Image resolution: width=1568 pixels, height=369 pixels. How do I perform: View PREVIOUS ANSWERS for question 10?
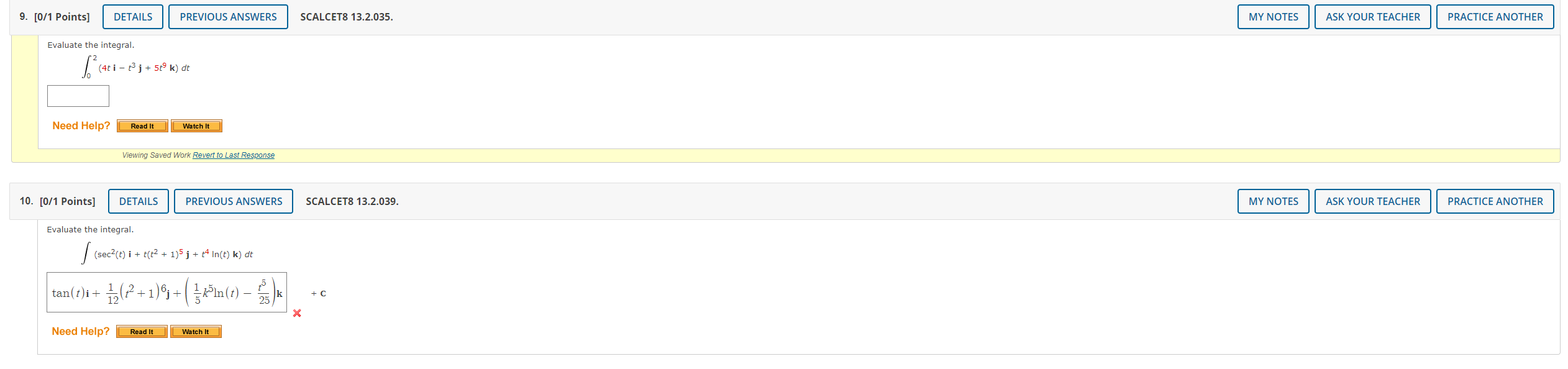click(x=234, y=201)
